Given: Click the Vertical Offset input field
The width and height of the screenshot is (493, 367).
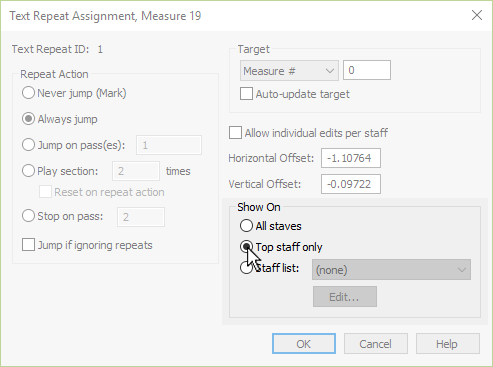Looking at the screenshot, I should [x=351, y=184].
